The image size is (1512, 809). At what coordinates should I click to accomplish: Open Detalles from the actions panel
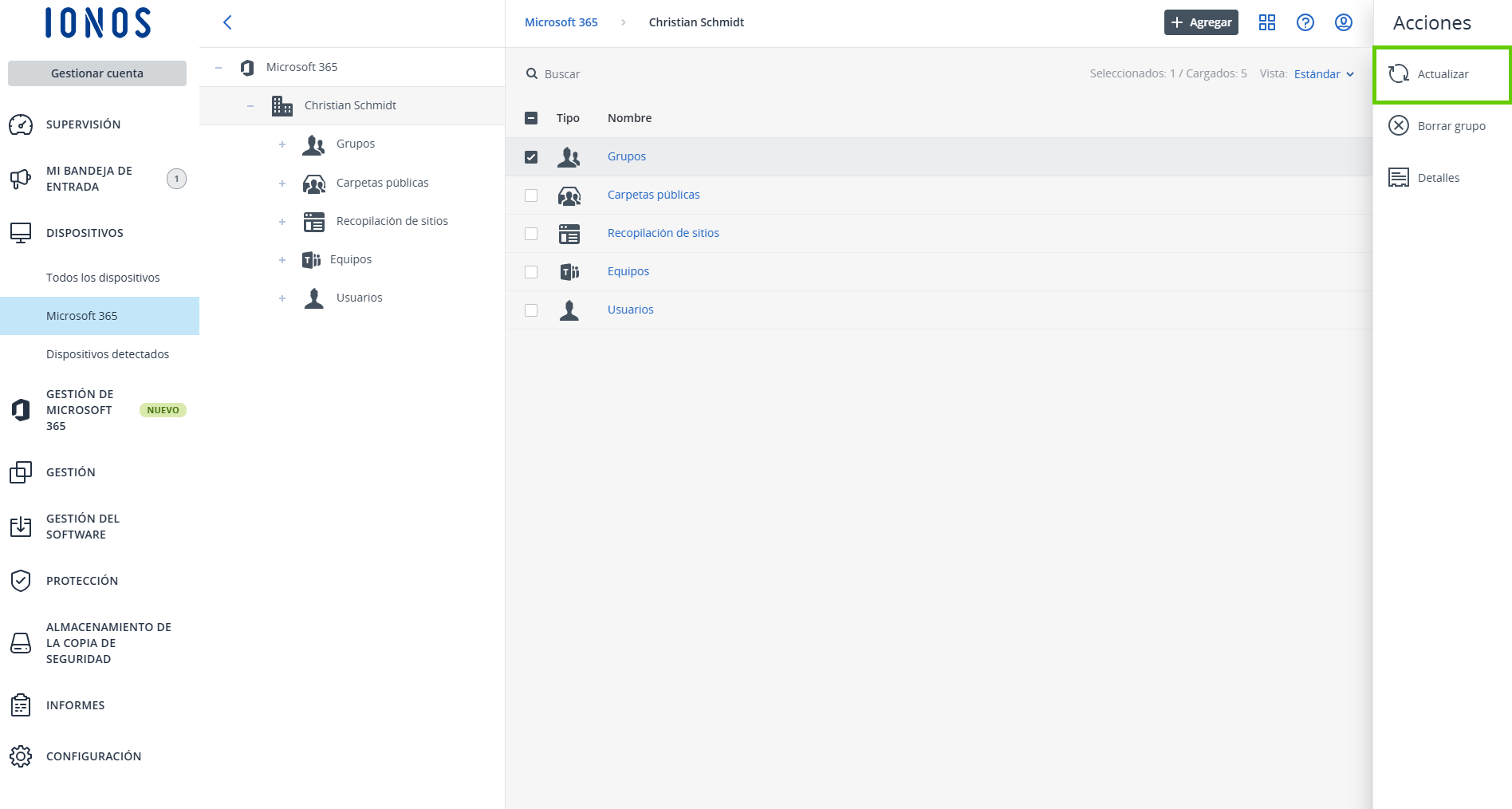pos(1438,178)
